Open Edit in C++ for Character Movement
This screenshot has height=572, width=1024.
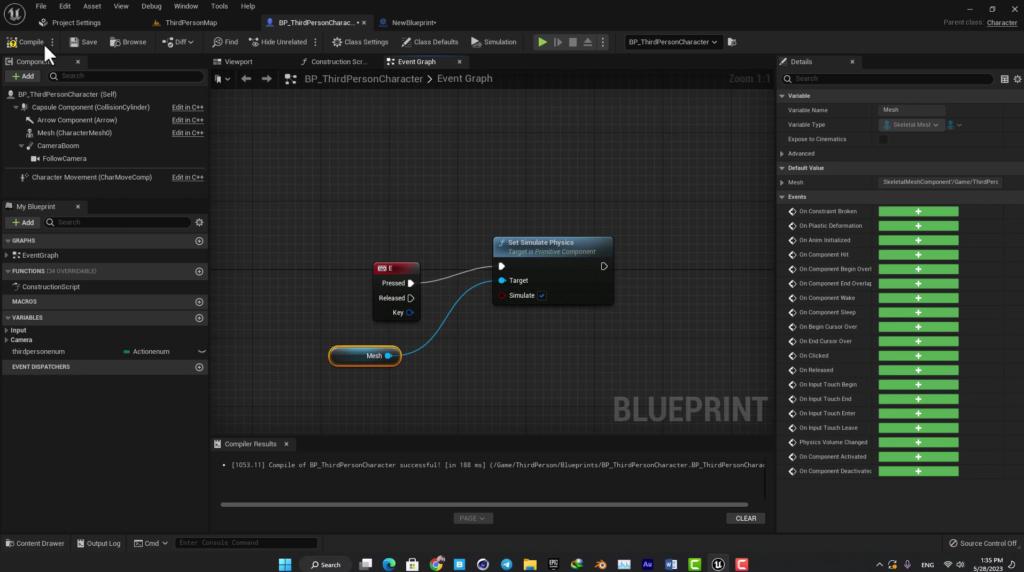(x=187, y=177)
